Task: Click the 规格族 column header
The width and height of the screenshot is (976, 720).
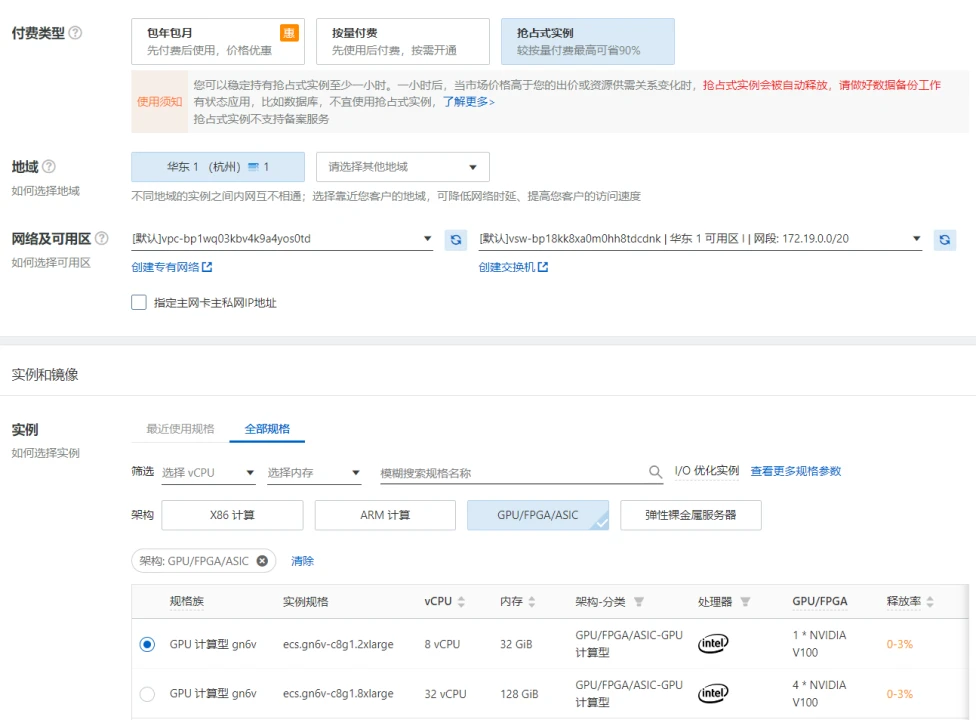Action: [x=187, y=601]
